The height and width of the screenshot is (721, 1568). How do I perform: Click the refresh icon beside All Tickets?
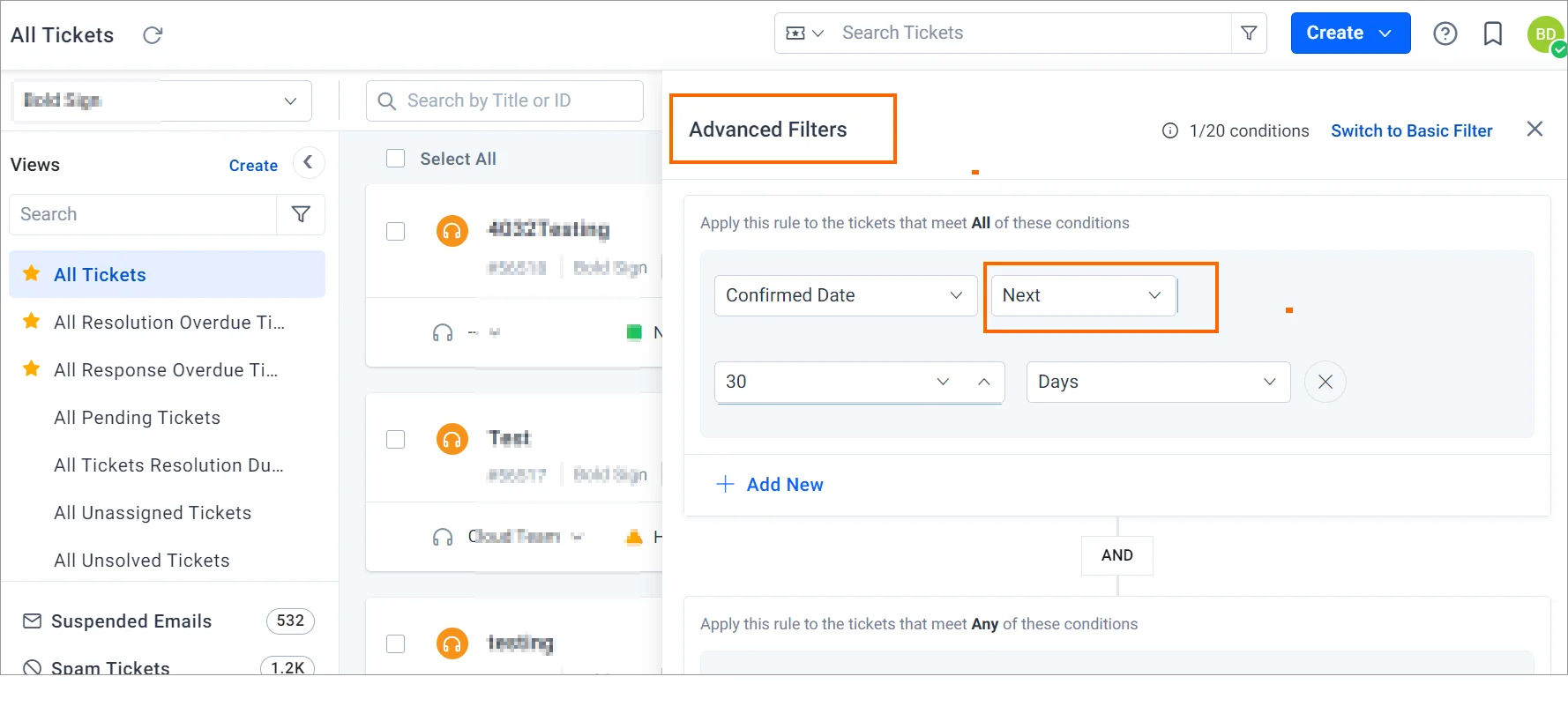(153, 35)
